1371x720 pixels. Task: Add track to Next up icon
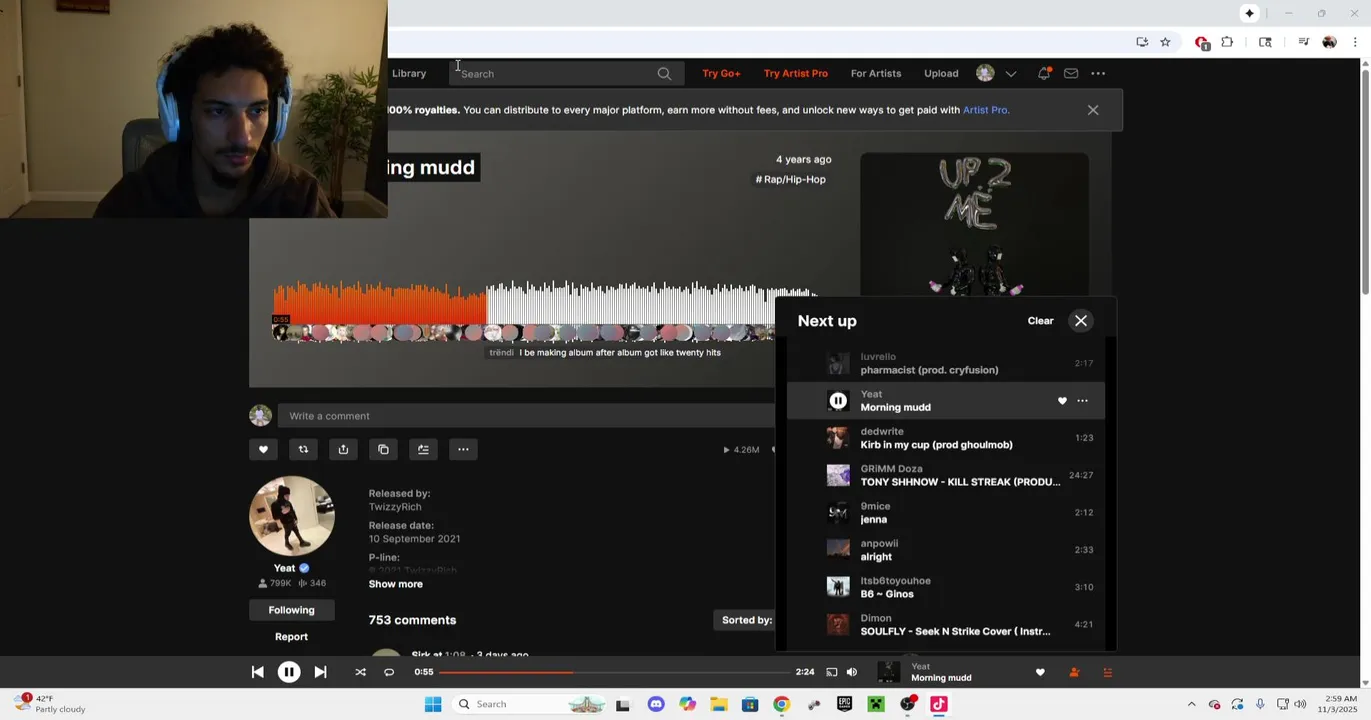pos(423,449)
